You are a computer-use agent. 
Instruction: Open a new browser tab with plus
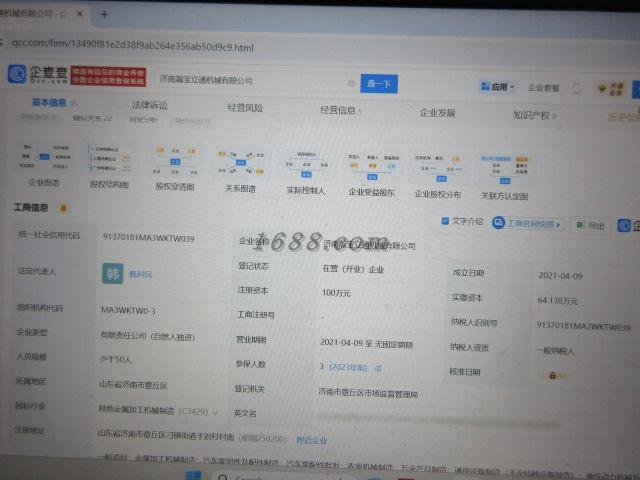(x=104, y=15)
